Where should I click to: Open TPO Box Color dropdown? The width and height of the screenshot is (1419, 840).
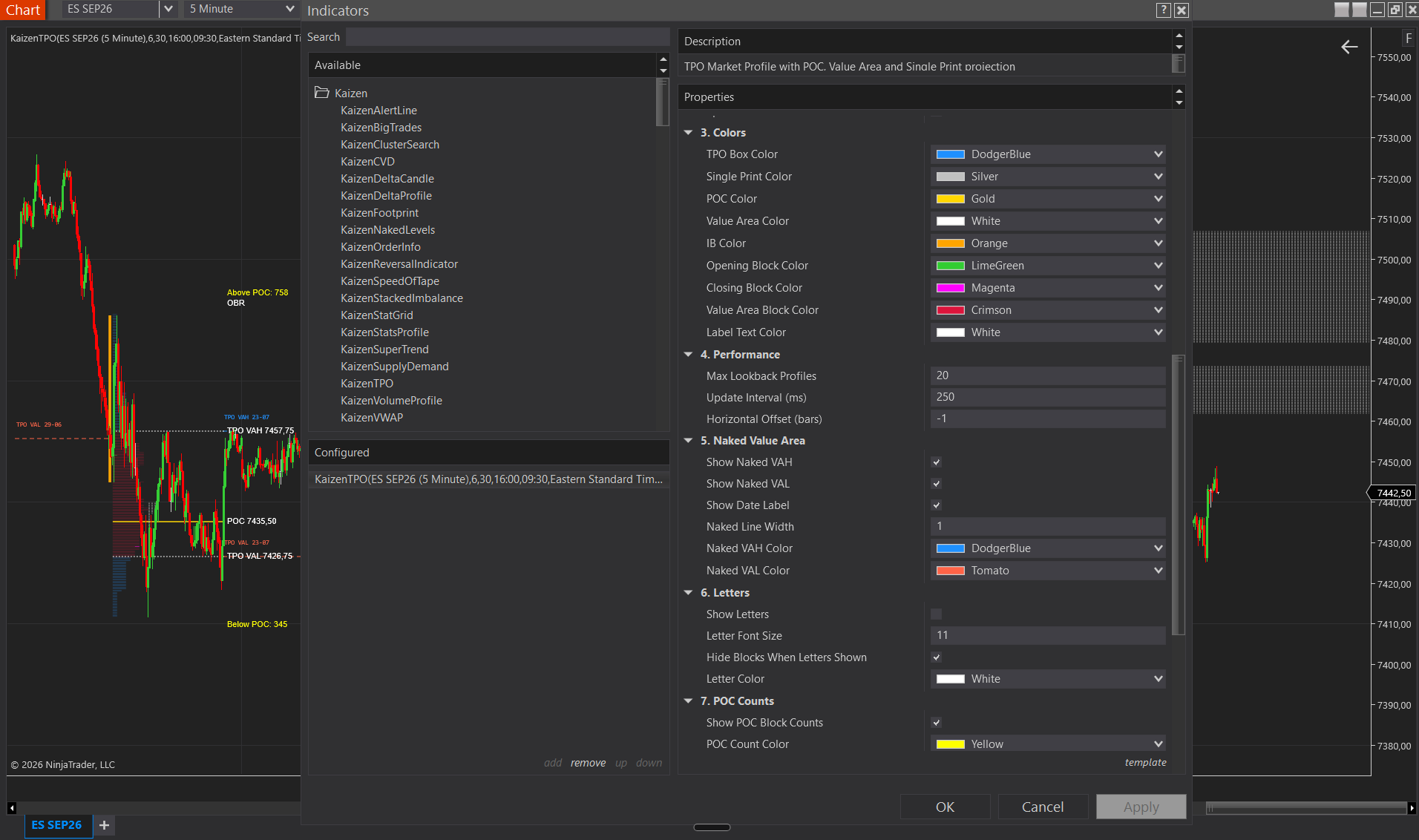click(1048, 154)
